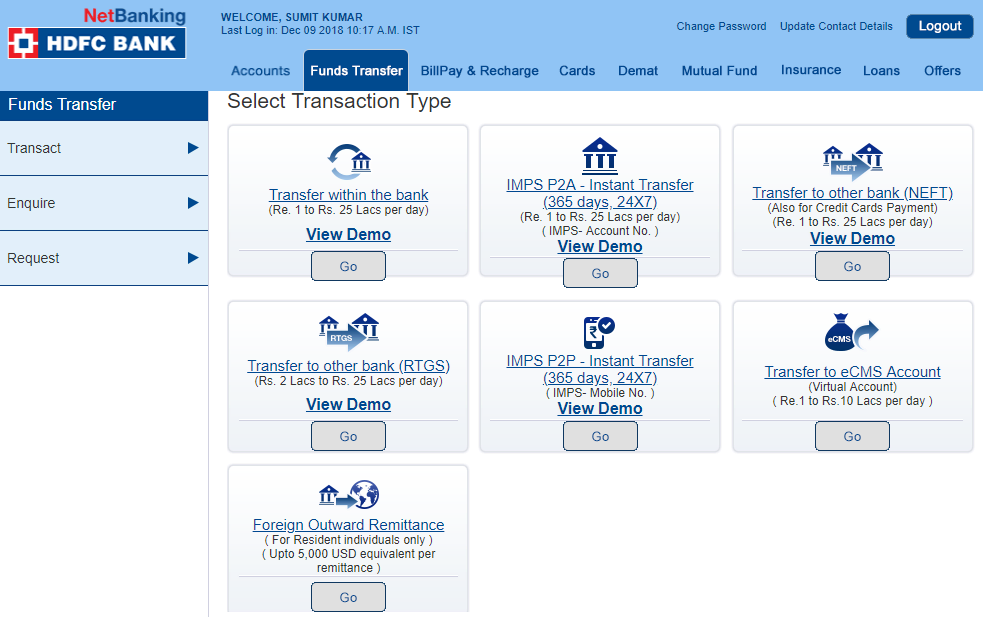The width and height of the screenshot is (983, 617).
Task: Click Go under IMPS P2P transfer
Action: click(600, 436)
